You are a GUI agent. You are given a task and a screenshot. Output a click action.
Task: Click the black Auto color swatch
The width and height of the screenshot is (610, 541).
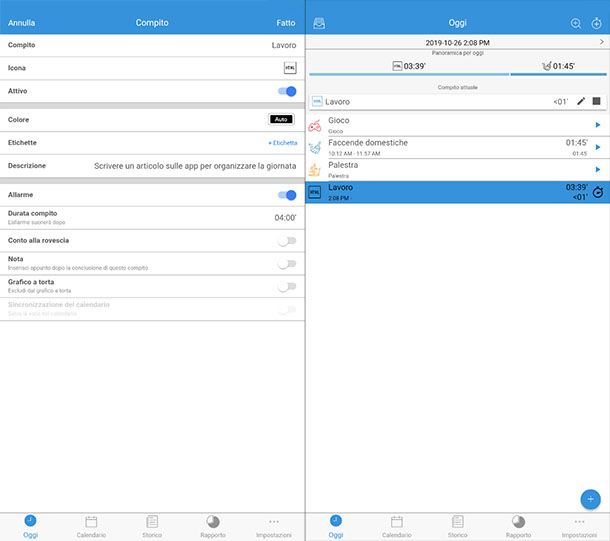click(x=281, y=119)
